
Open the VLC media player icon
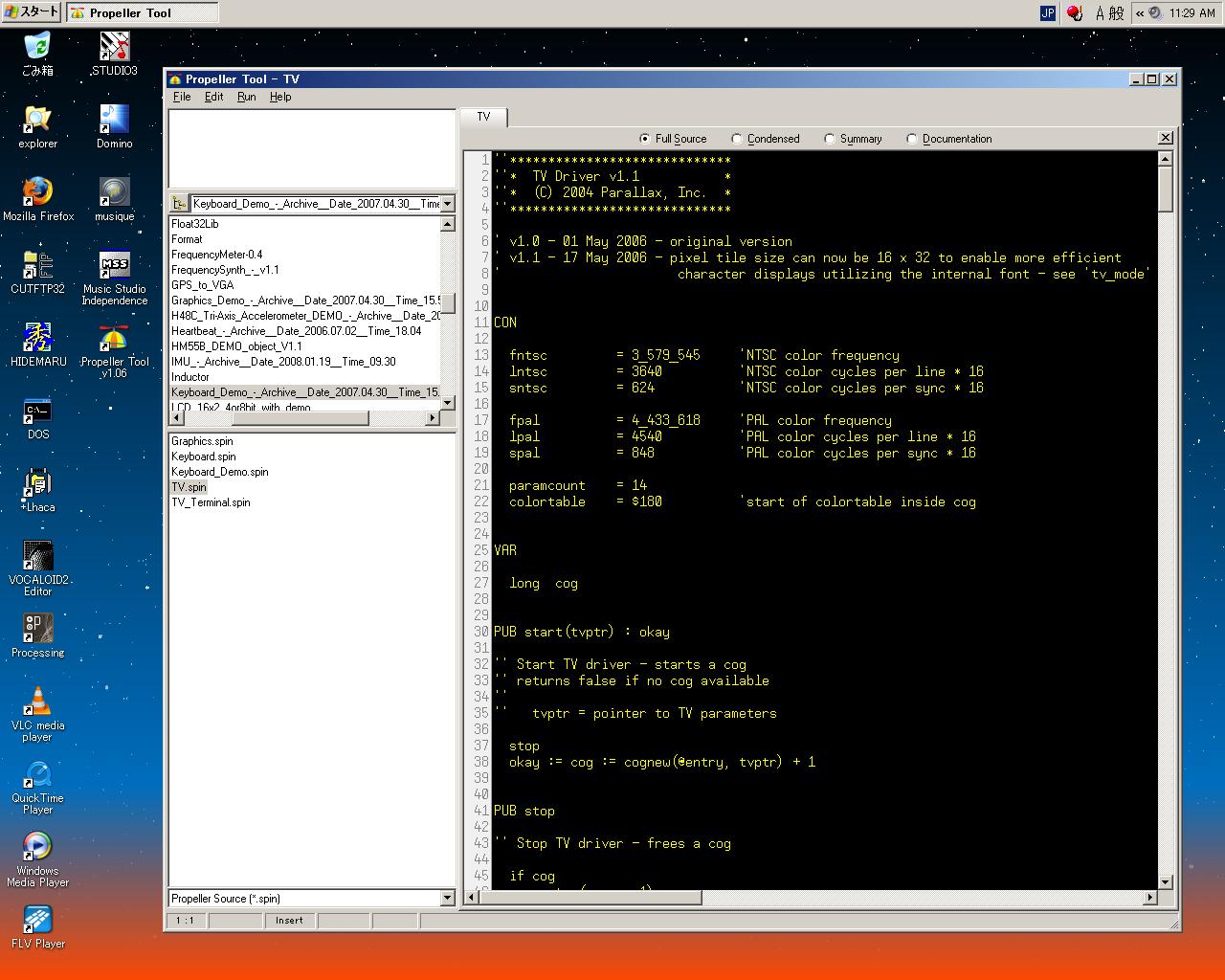pos(37,702)
